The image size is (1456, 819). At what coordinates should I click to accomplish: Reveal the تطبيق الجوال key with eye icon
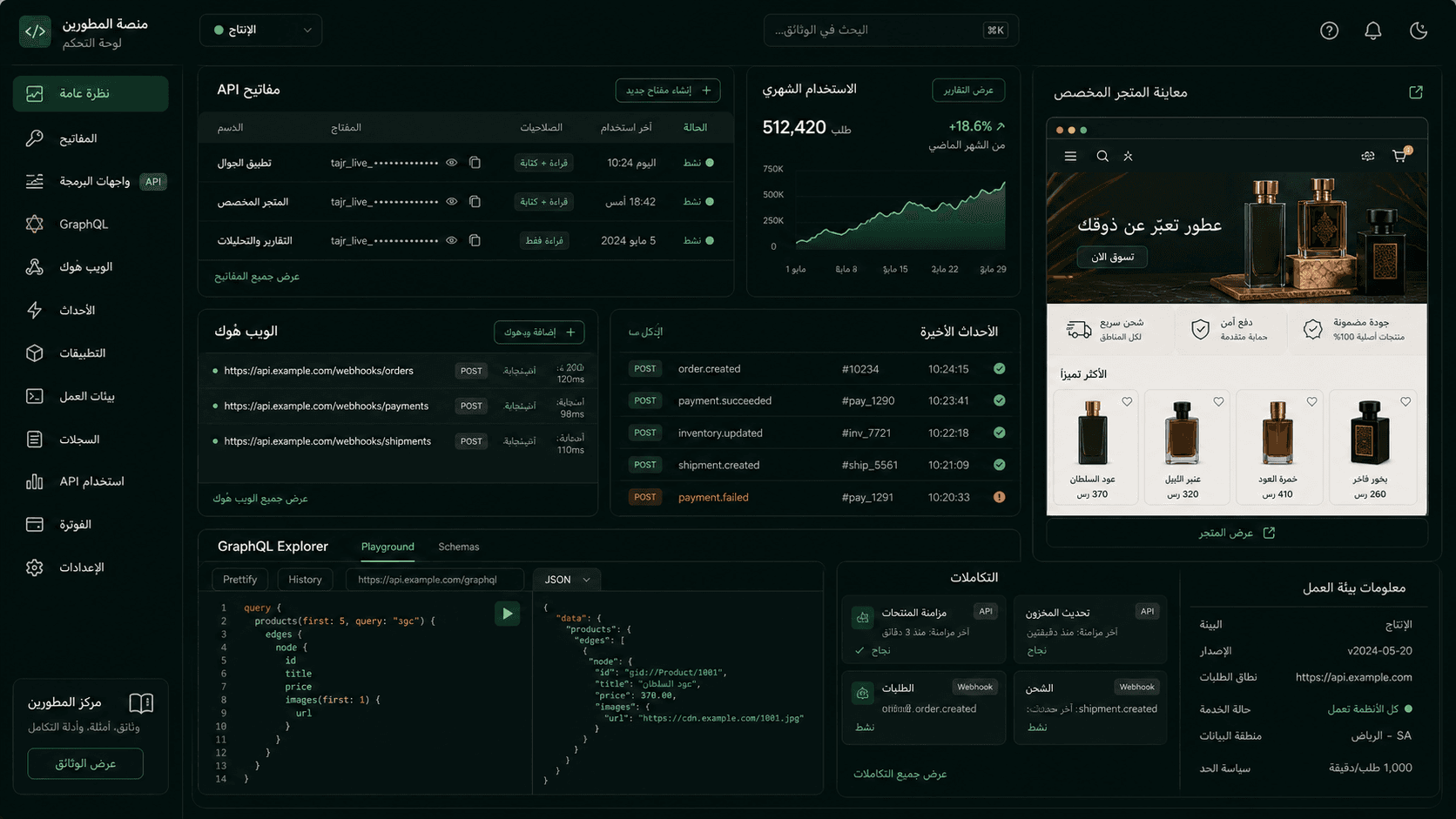pos(451,163)
